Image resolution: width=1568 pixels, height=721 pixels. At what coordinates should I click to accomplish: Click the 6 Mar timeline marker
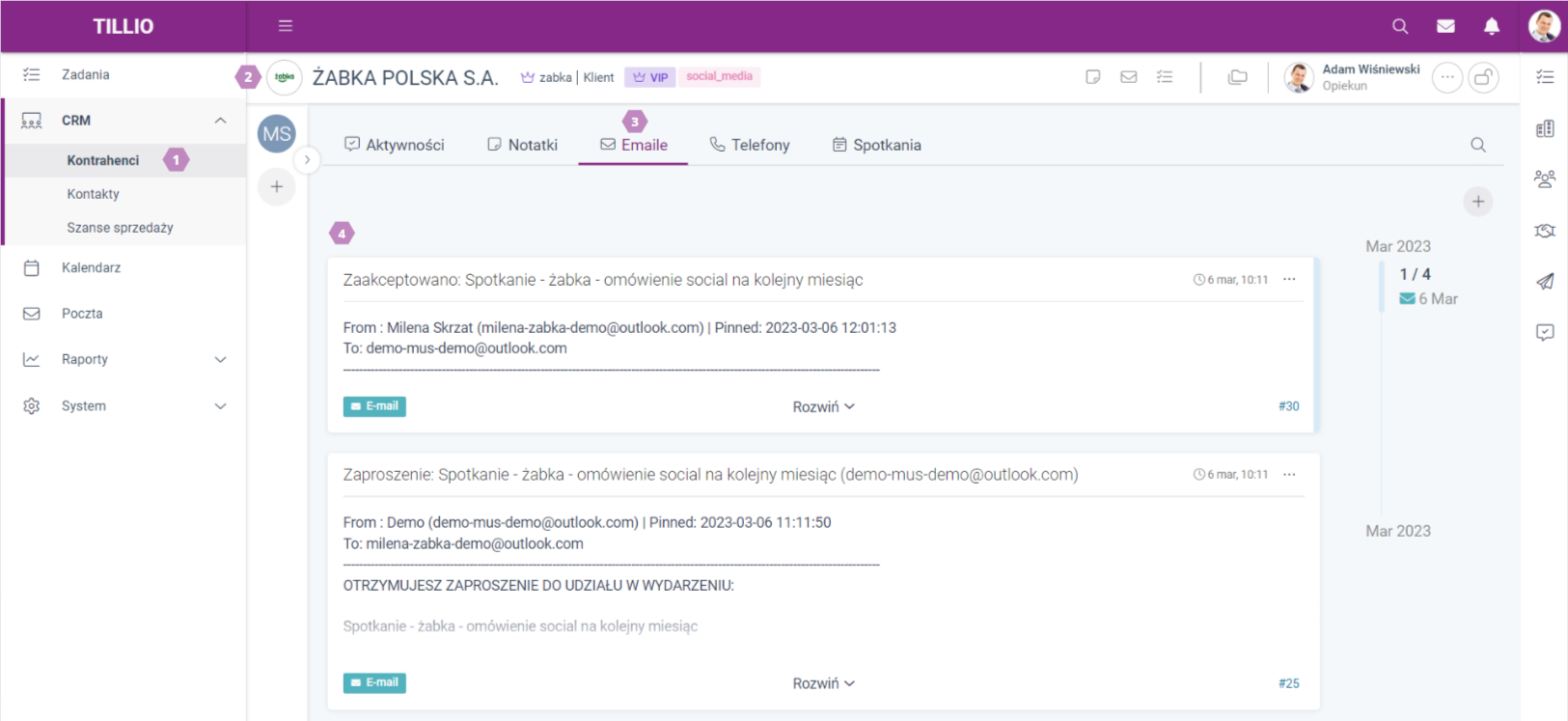click(x=1429, y=299)
